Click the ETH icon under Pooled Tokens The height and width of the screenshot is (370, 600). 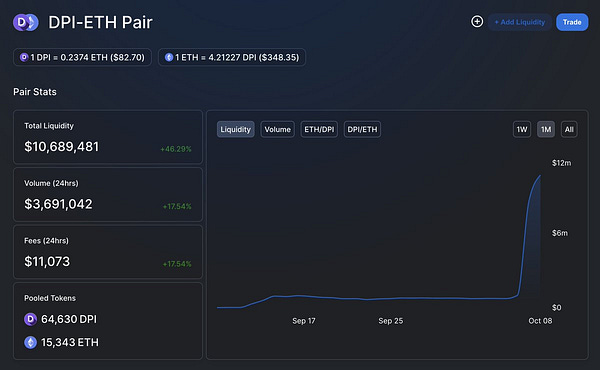(31, 342)
